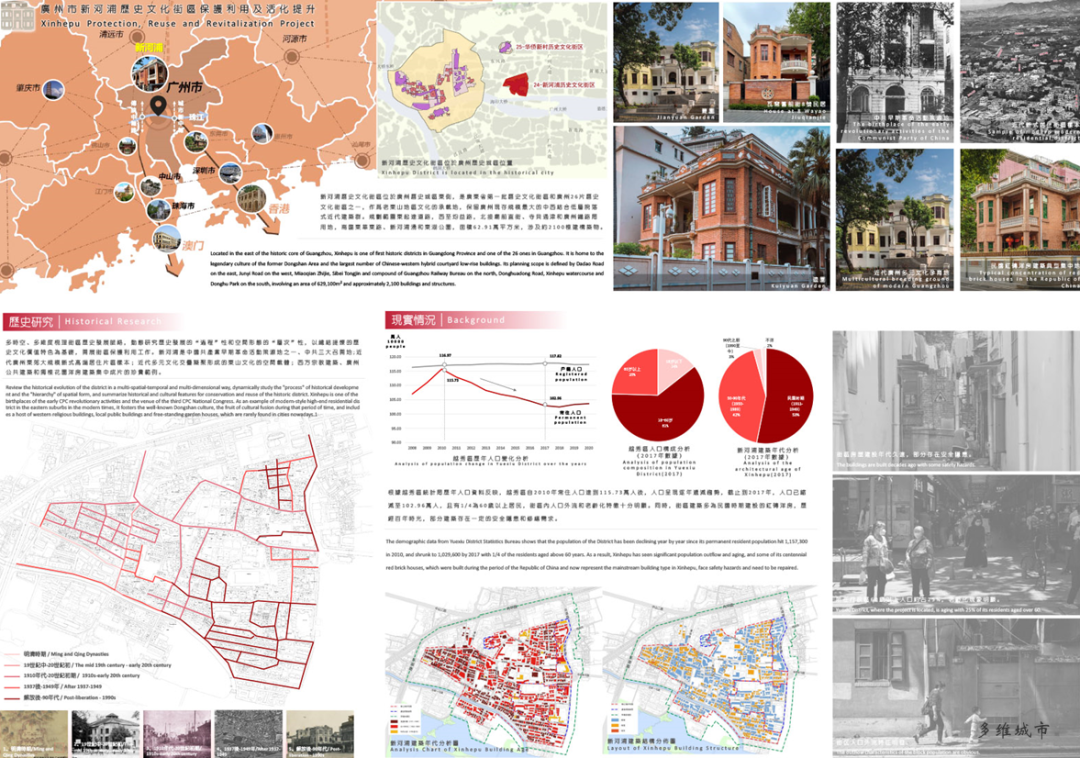Click the orange 香港 label
The height and width of the screenshot is (758, 1080).
(279, 208)
